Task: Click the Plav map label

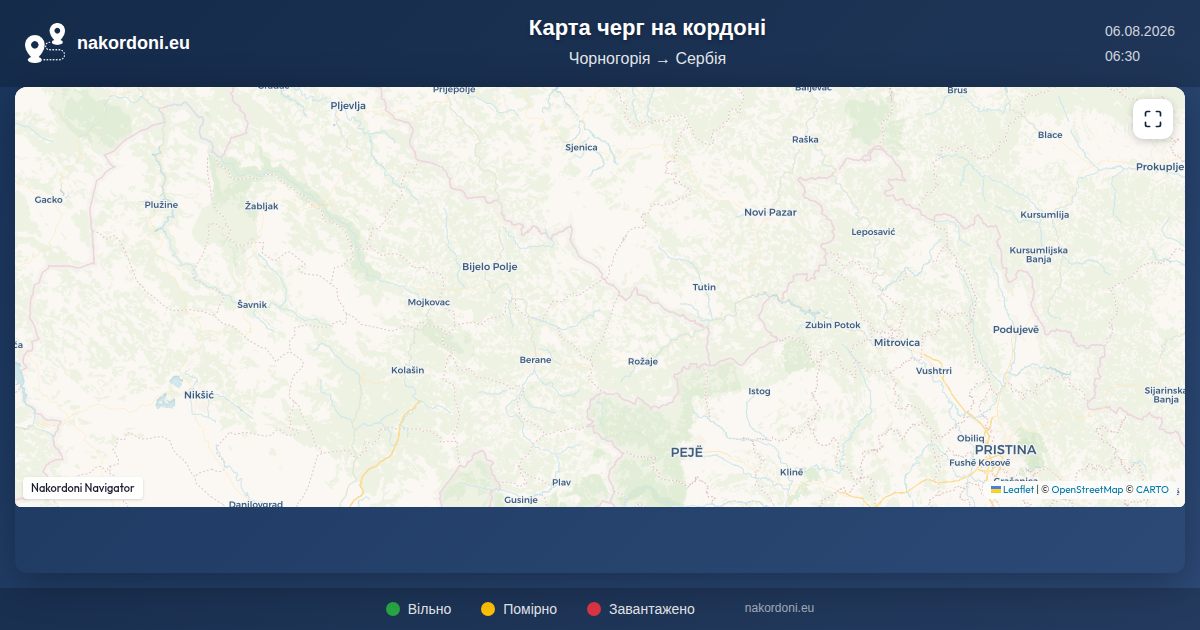Action: (x=561, y=483)
